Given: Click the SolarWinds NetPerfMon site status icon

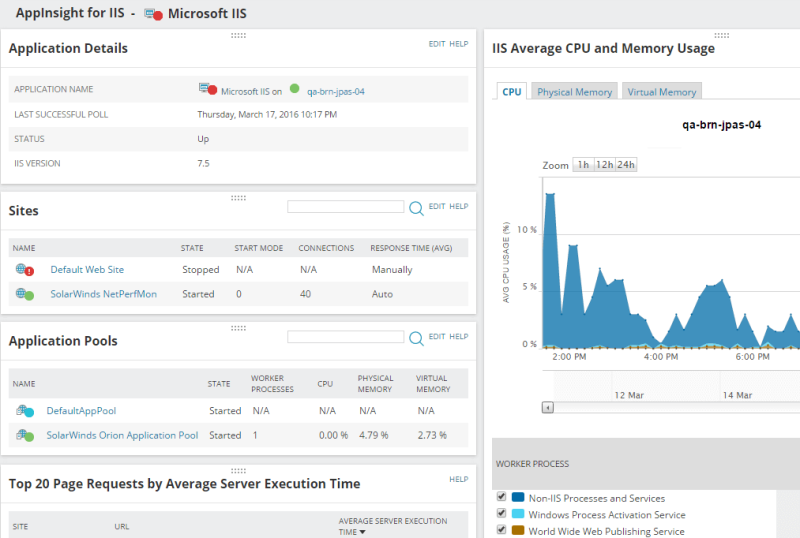Looking at the screenshot, I should click(x=24, y=294).
